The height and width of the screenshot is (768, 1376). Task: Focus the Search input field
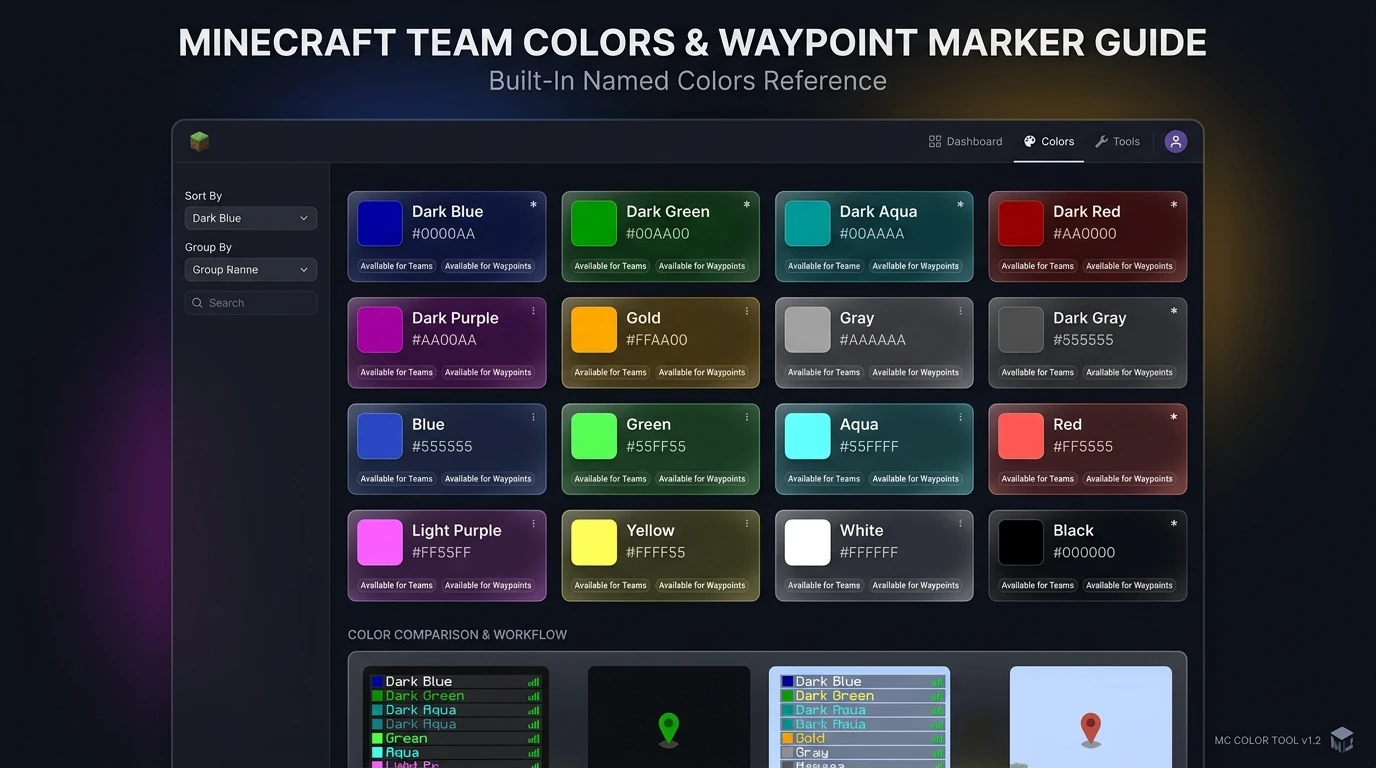pos(251,303)
